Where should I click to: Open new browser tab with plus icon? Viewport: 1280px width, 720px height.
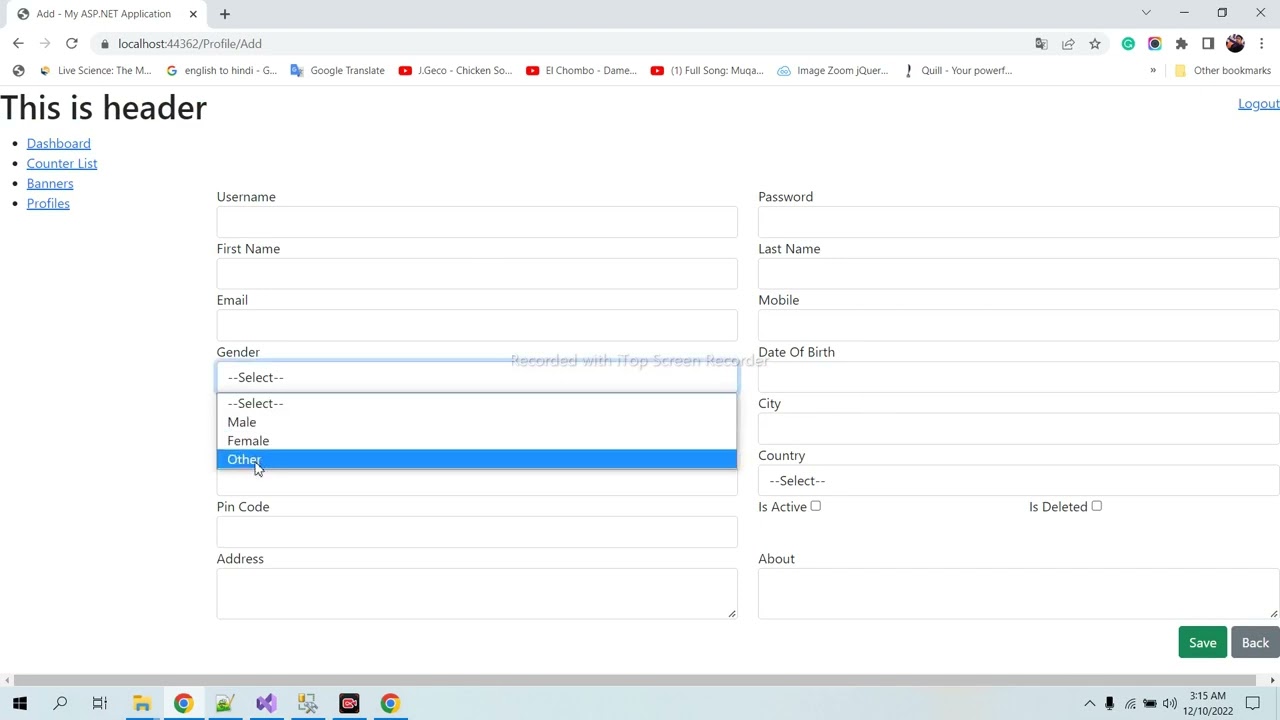pyautogui.click(x=225, y=14)
